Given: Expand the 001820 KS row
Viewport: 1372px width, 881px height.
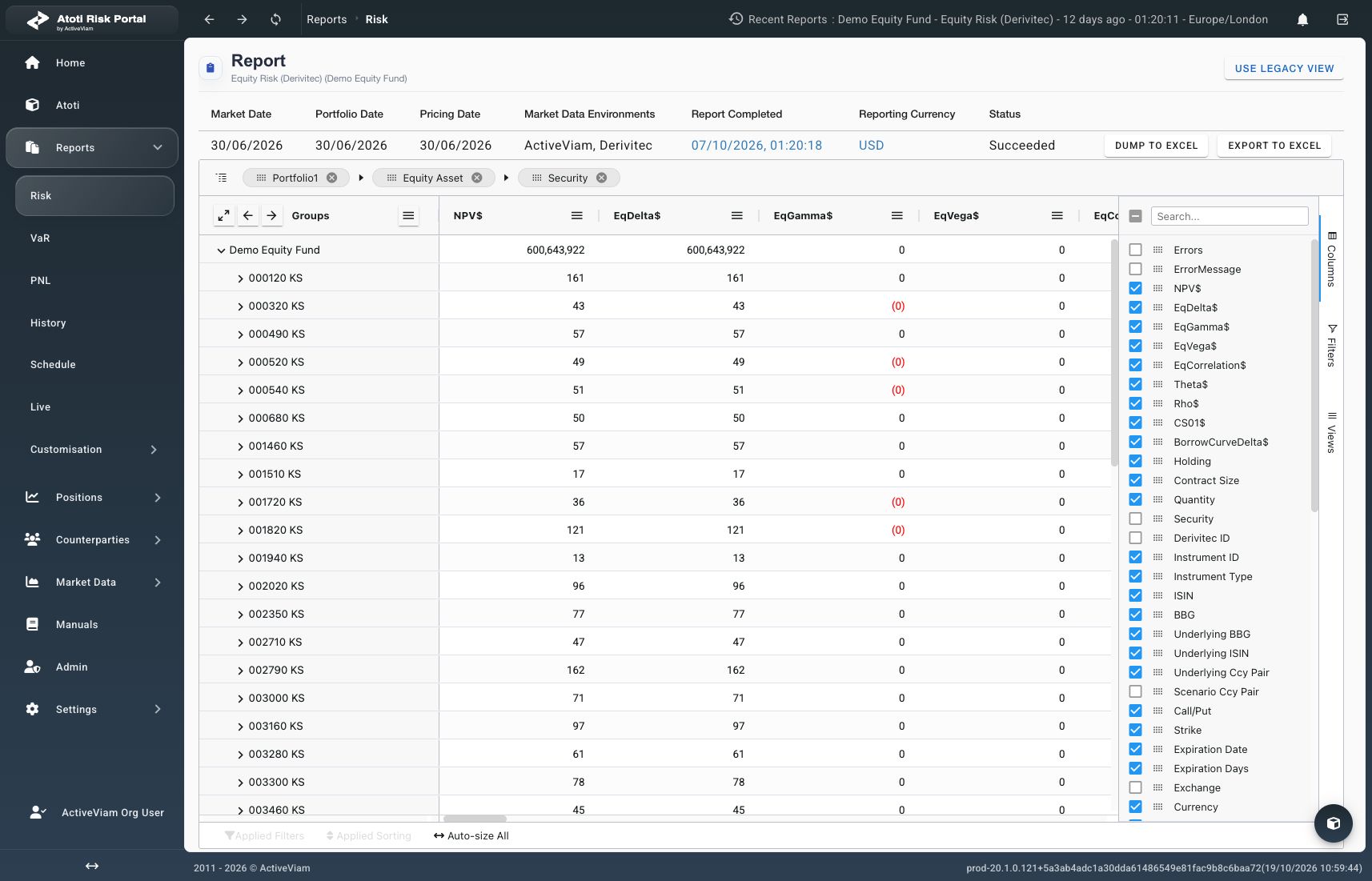Looking at the screenshot, I should coord(240,531).
